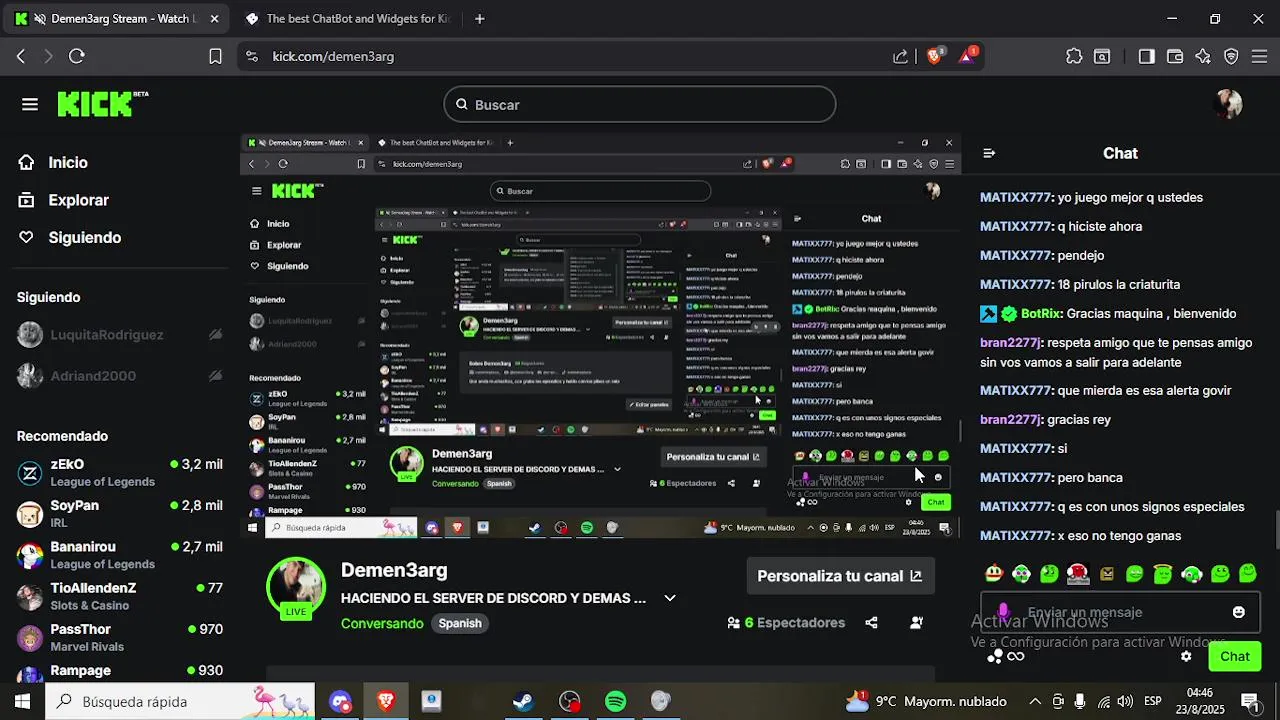This screenshot has height=720, width=1280.
Task: Switch to the Demen3arg Stream browser tab
Action: click(x=117, y=18)
